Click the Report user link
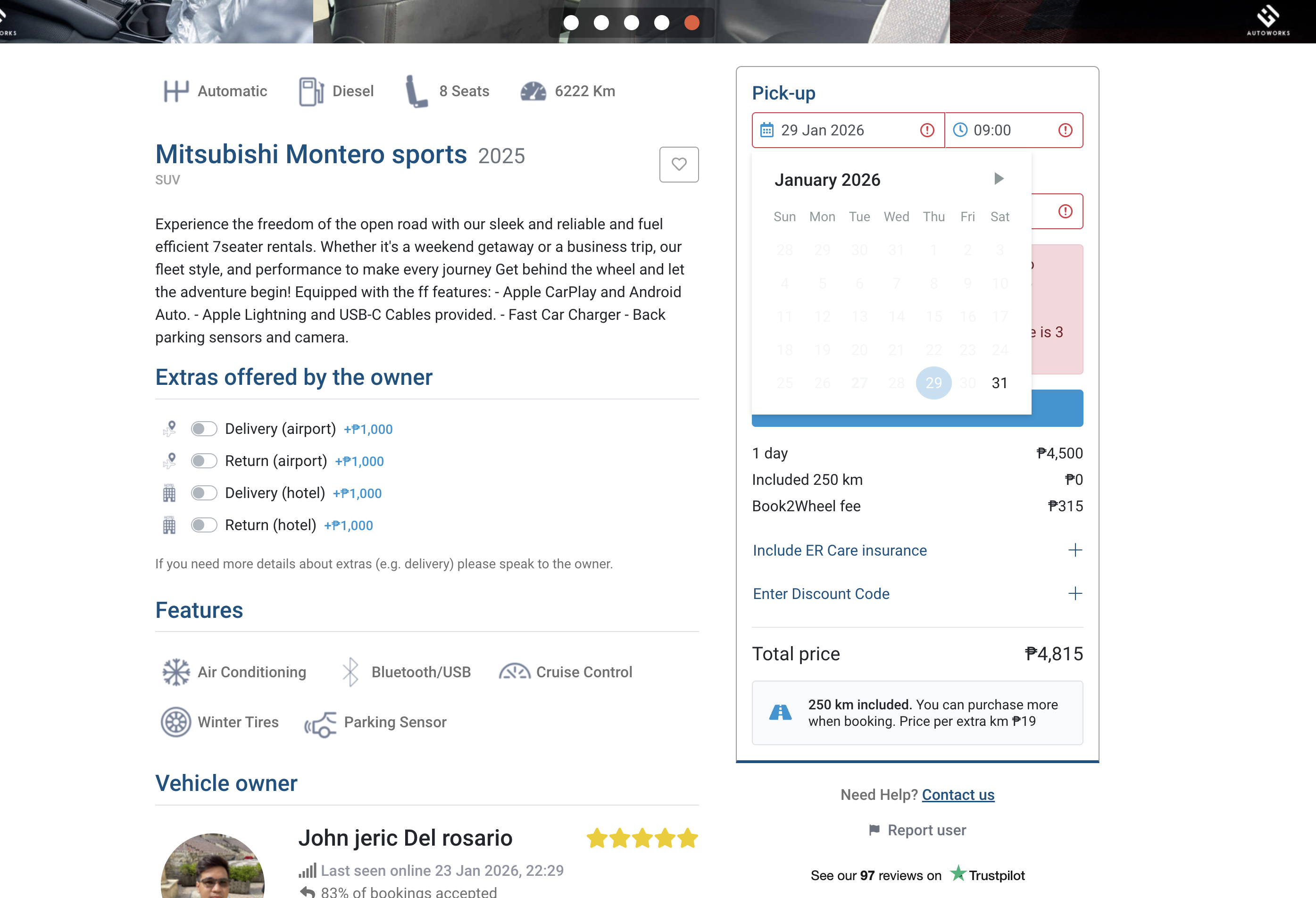Screen dimensions: 1316x898 point(927,830)
